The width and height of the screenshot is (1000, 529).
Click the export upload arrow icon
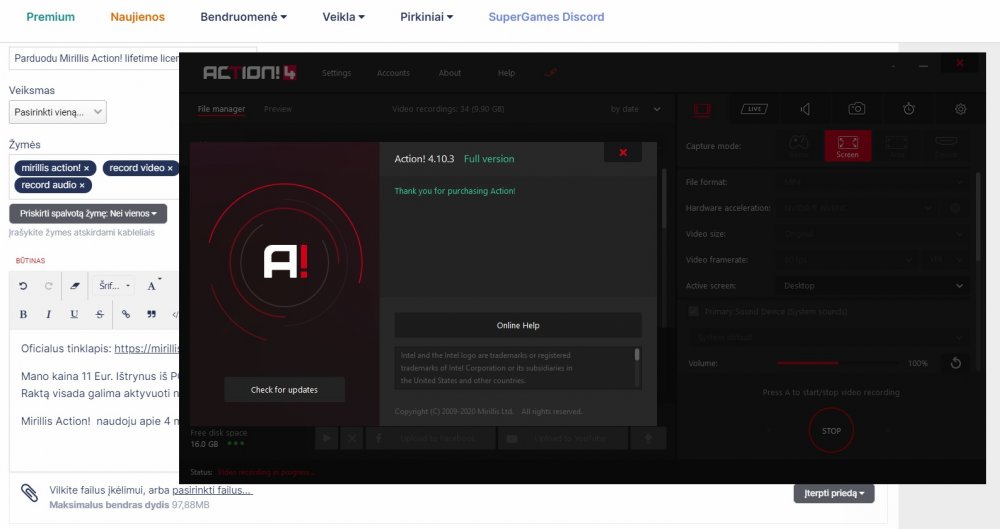(648, 438)
